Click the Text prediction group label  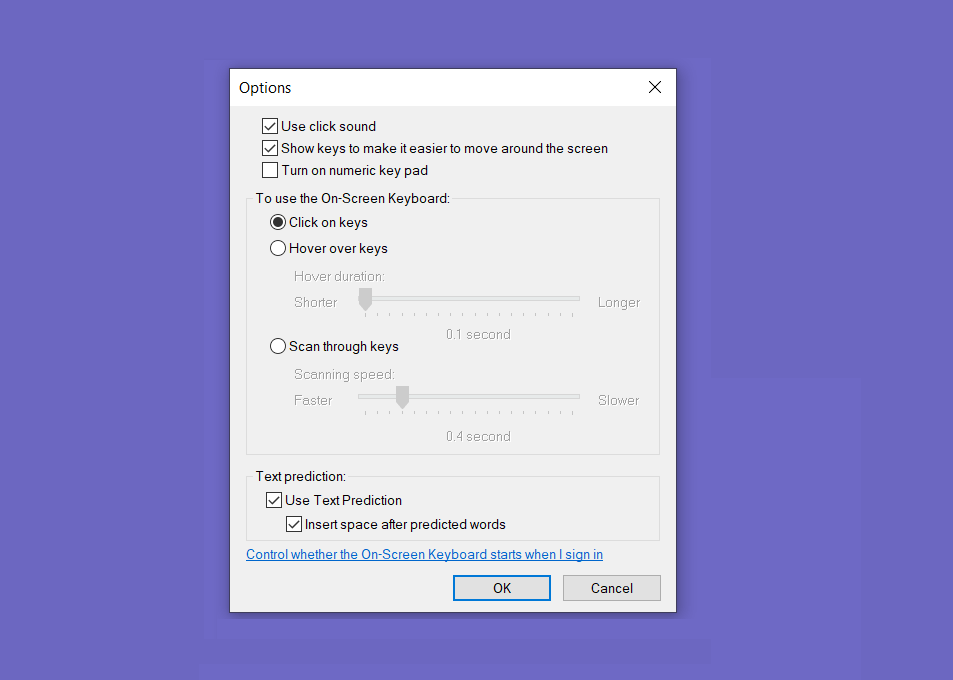pos(300,476)
